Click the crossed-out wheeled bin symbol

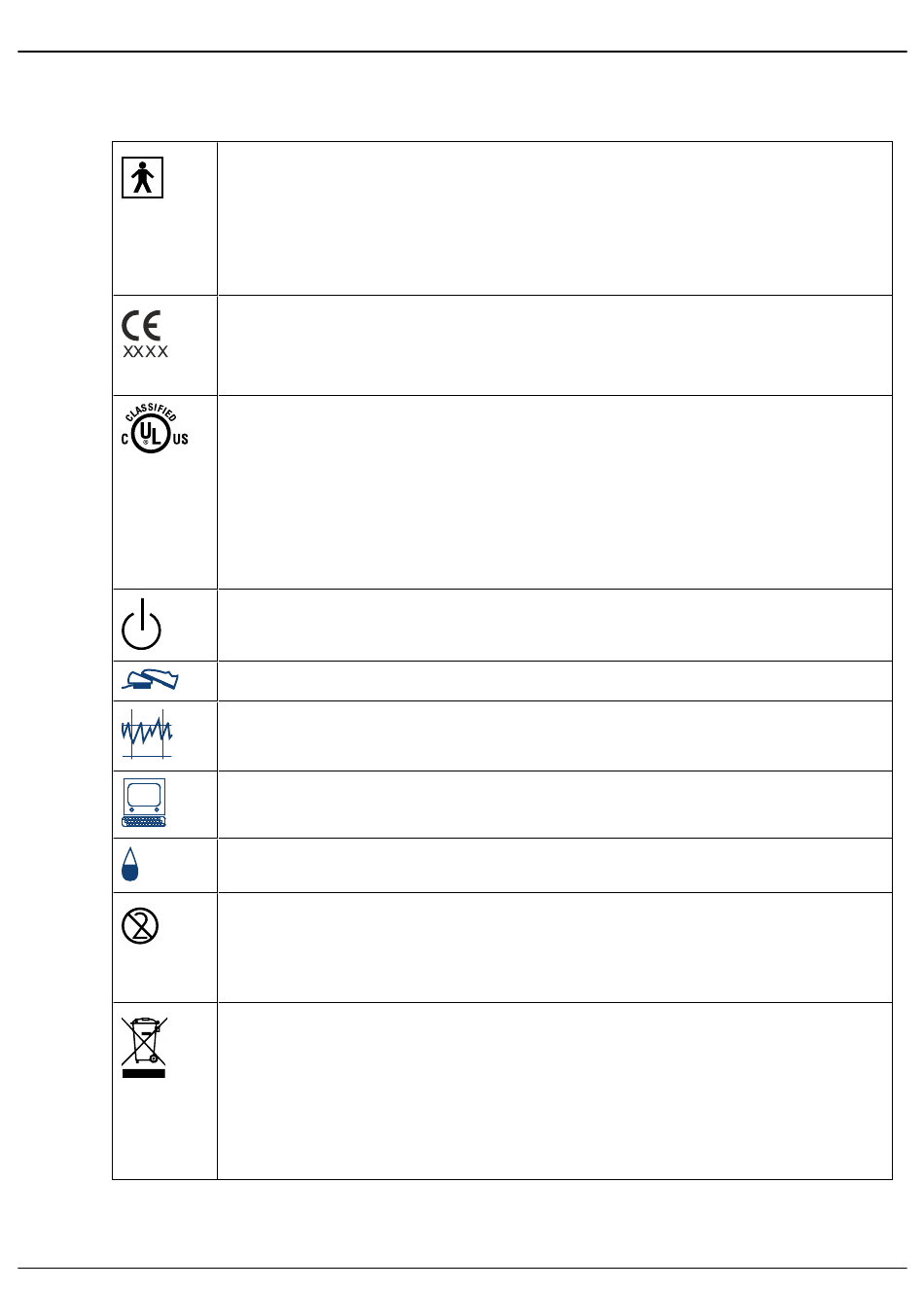(144, 1047)
